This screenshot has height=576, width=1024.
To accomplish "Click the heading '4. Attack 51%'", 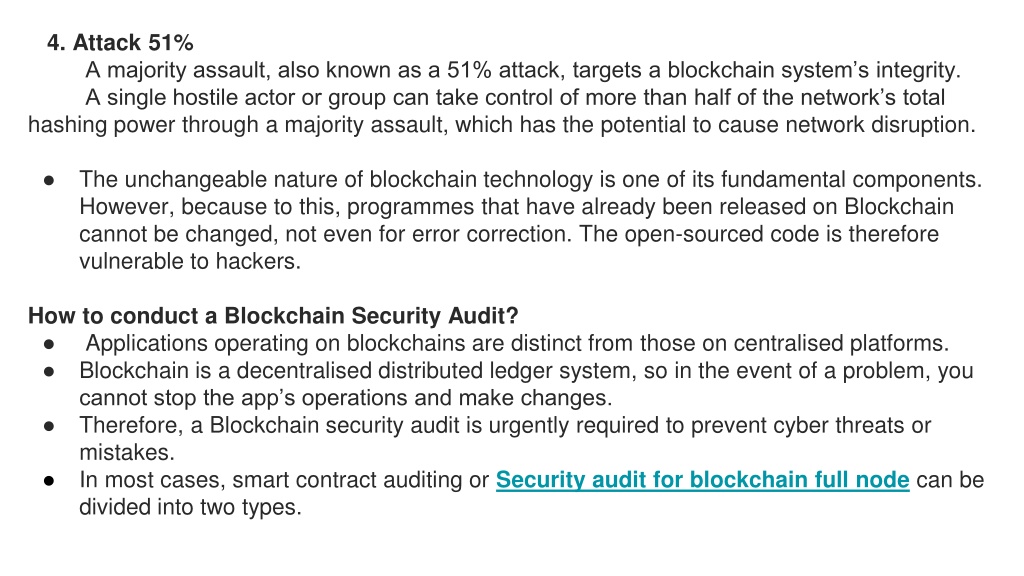I will [120, 42].
